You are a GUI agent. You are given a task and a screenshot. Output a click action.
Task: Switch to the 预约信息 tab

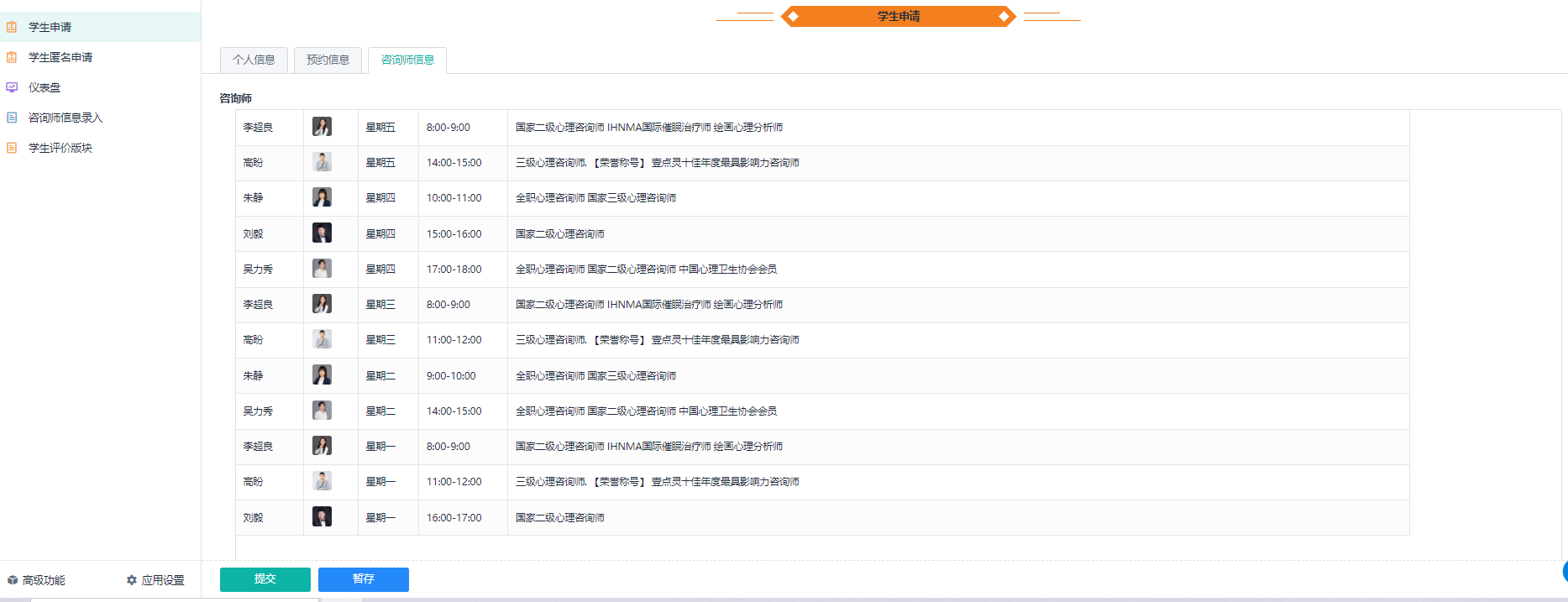point(328,60)
